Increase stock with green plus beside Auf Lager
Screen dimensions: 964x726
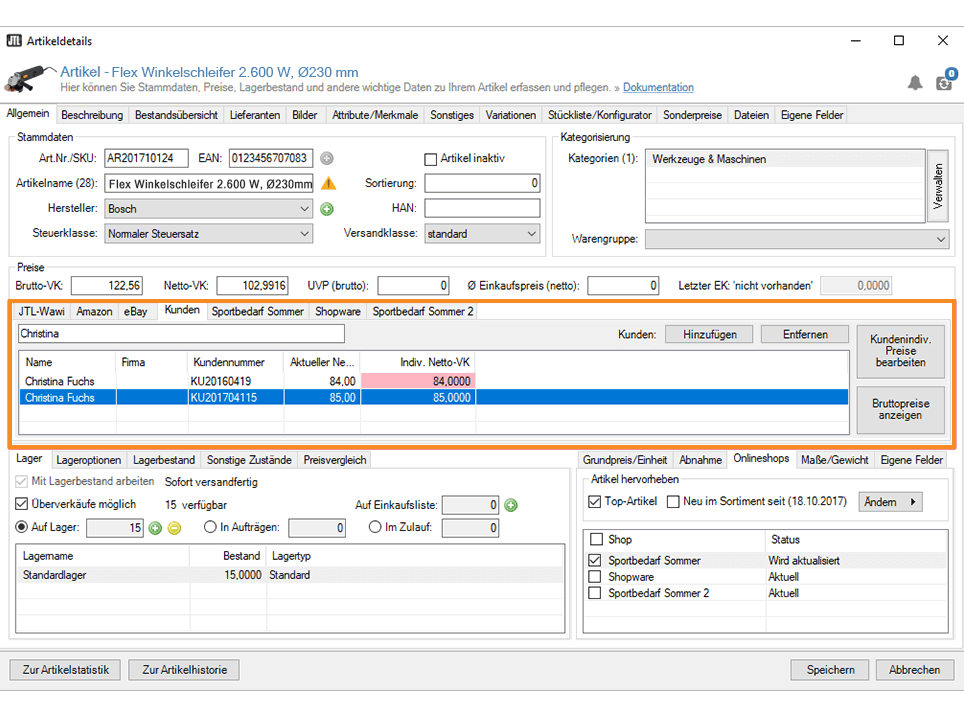[x=155, y=528]
